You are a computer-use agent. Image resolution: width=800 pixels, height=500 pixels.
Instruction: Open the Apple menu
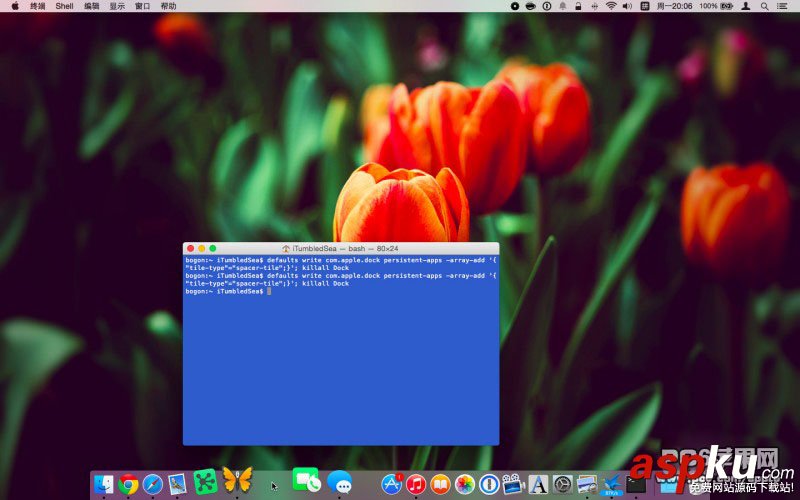pos(15,6)
